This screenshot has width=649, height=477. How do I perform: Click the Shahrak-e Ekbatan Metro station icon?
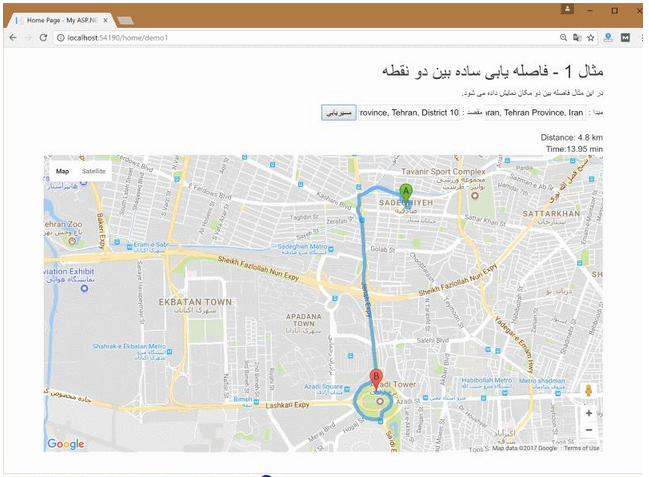169,352
